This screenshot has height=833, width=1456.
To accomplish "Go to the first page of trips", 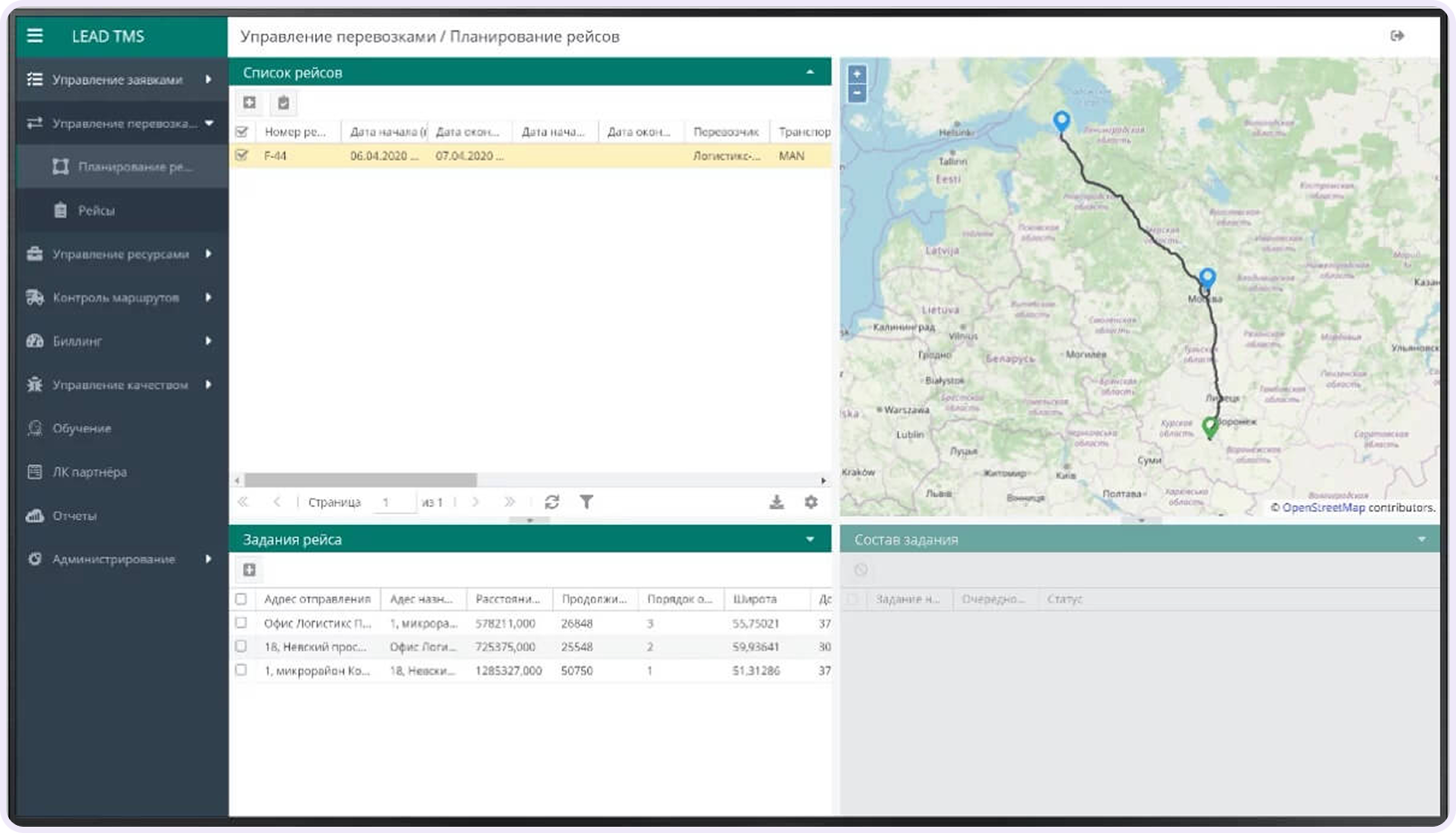I will (x=243, y=502).
